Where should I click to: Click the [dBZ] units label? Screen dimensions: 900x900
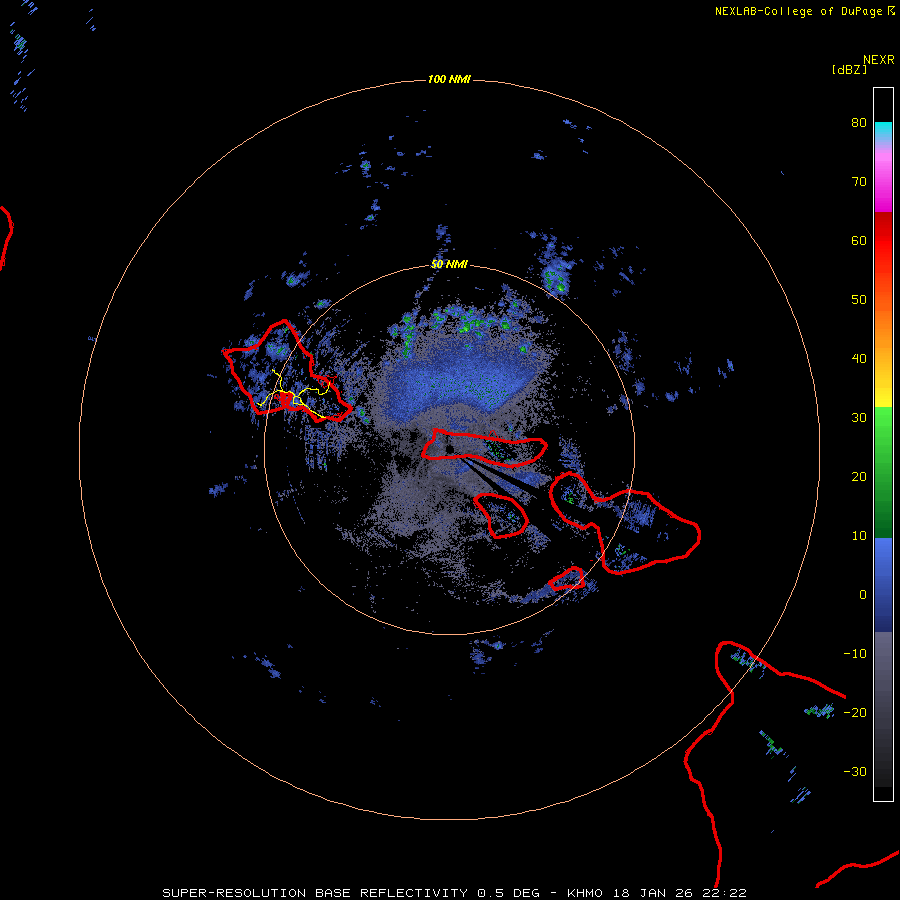pyautogui.click(x=849, y=70)
